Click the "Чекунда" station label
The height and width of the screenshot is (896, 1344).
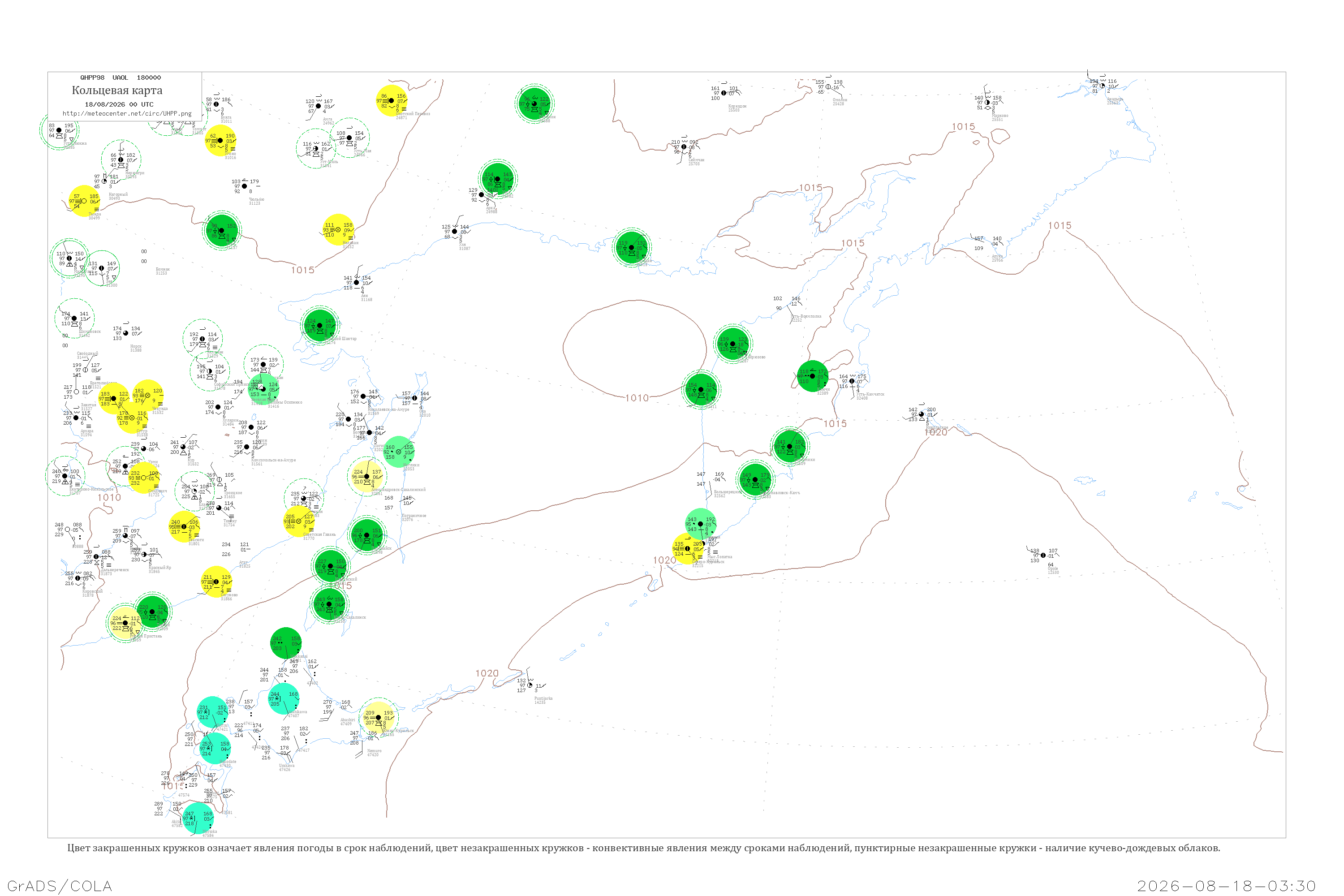pos(160,409)
